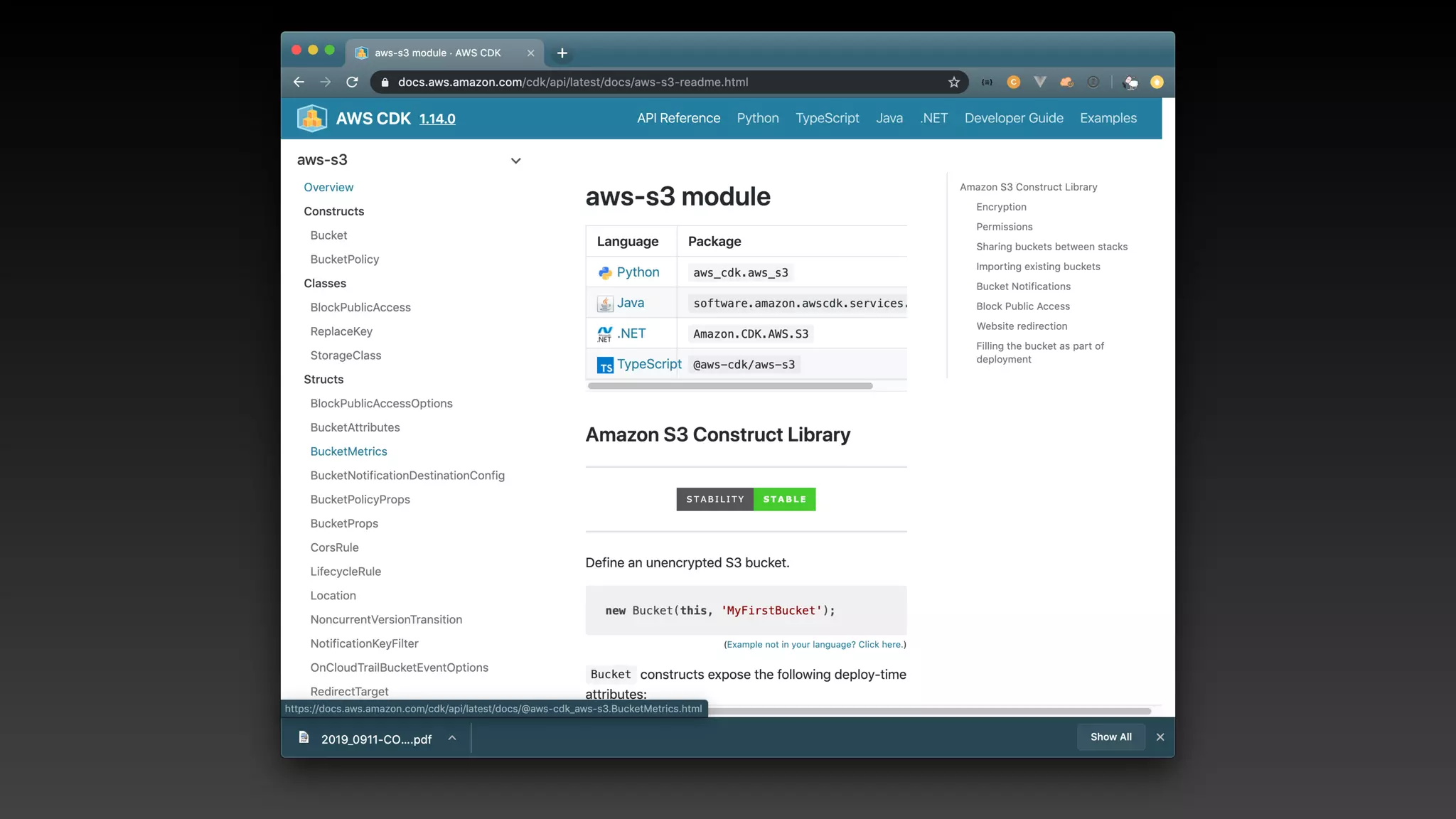1456x819 pixels.
Task: Click the .NET logo icon in table
Action: coord(605,334)
